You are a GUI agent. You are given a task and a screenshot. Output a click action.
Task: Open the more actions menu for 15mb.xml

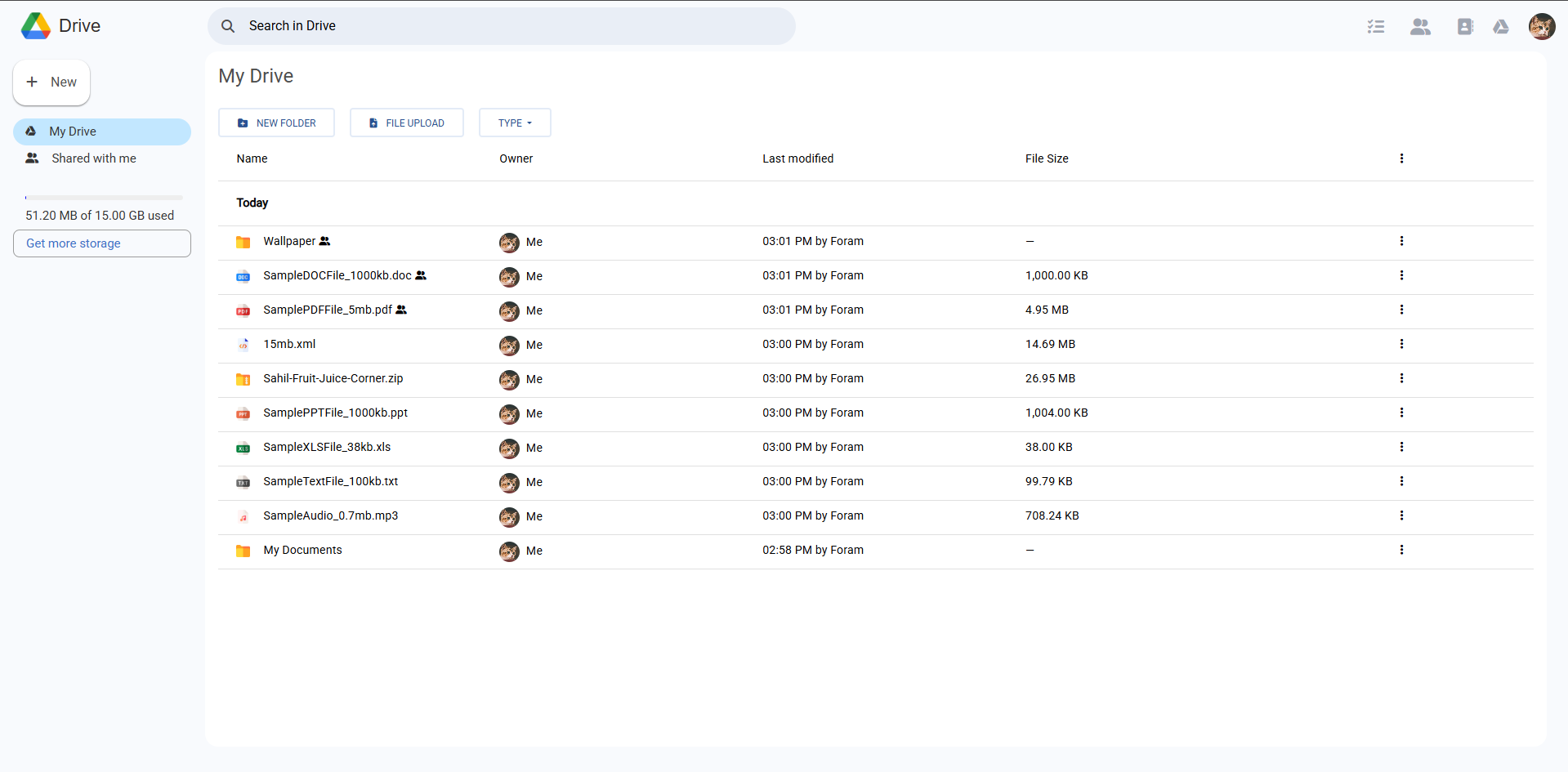[1401, 344]
